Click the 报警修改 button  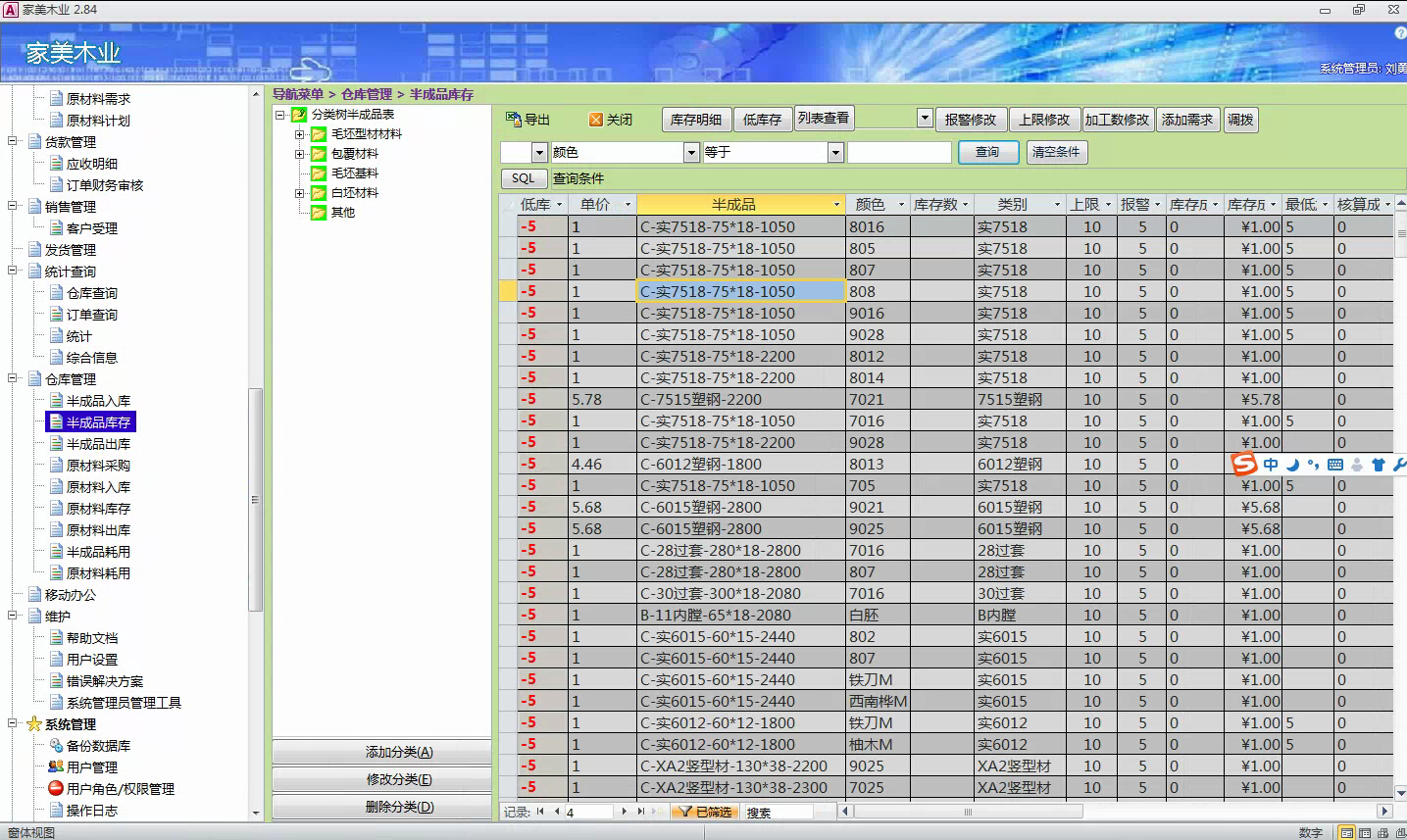tap(971, 120)
